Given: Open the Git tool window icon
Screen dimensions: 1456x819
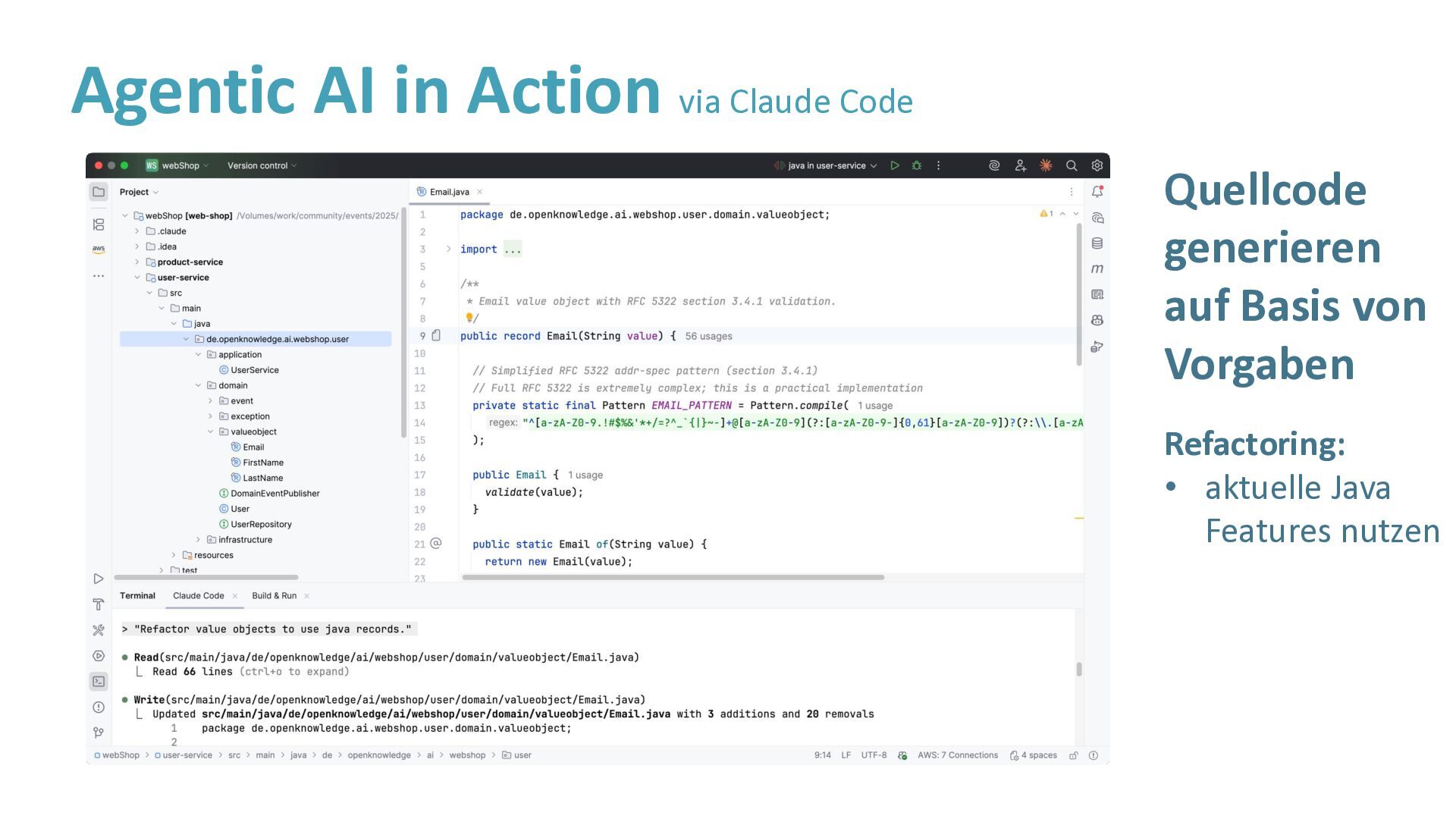Looking at the screenshot, I should [x=99, y=733].
